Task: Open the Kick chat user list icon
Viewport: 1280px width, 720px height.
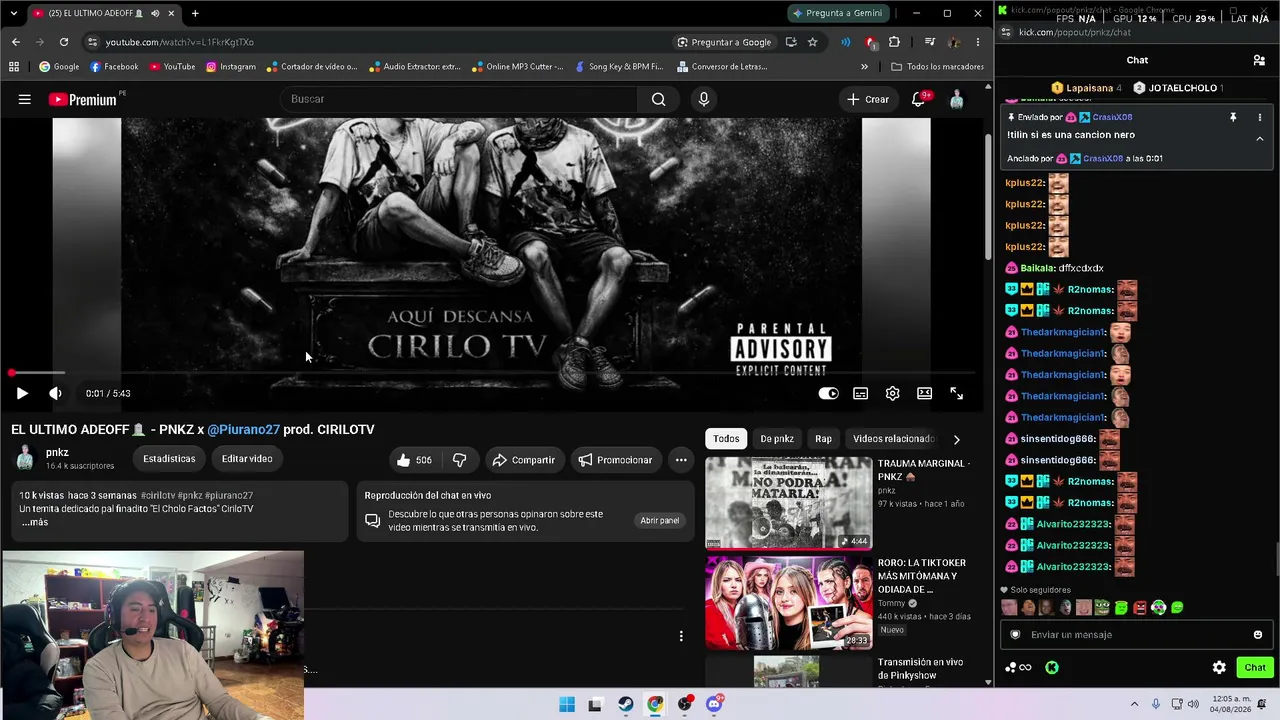Action: (x=1259, y=60)
